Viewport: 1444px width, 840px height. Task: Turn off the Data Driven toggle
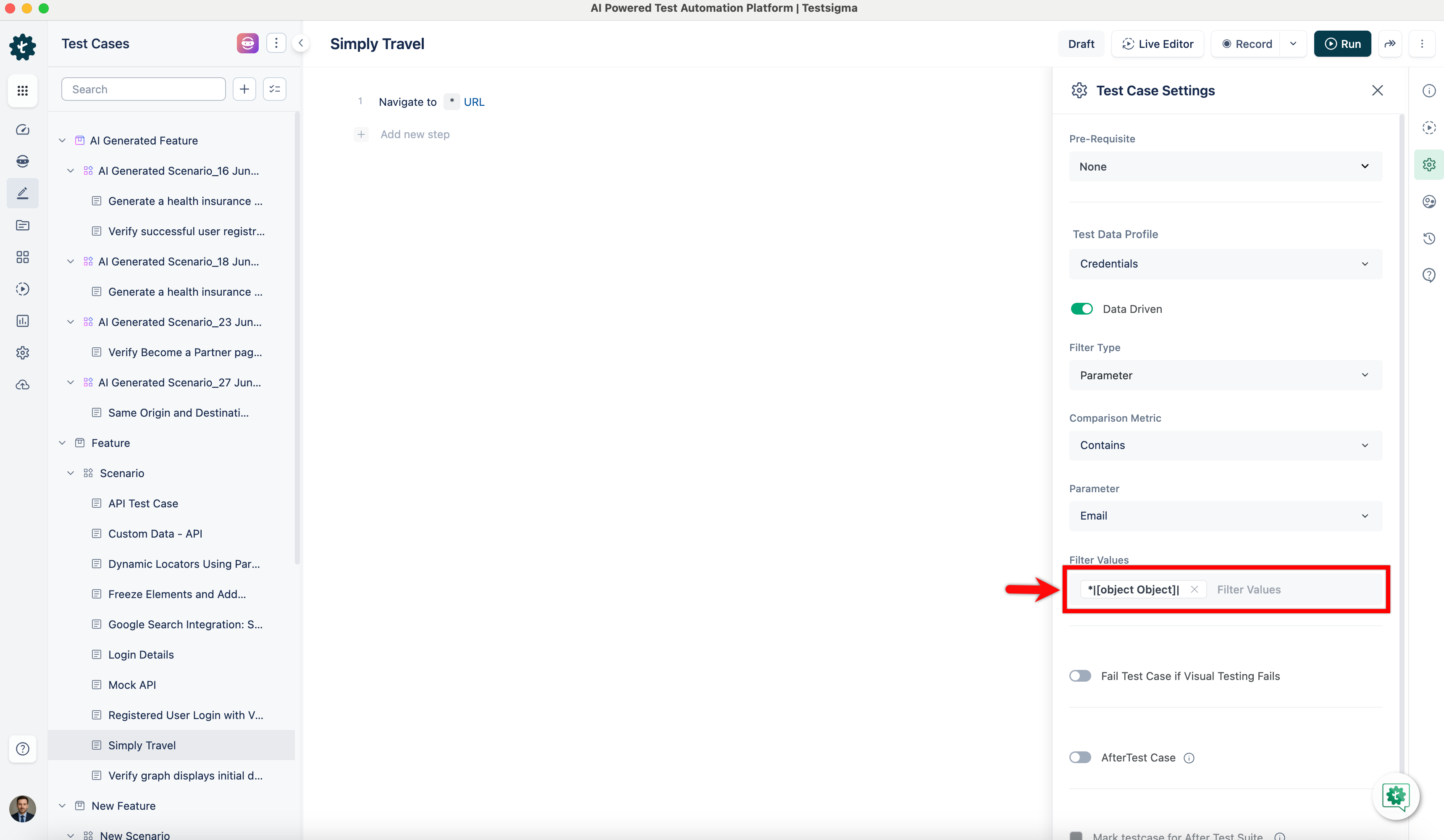(1081, 308)
